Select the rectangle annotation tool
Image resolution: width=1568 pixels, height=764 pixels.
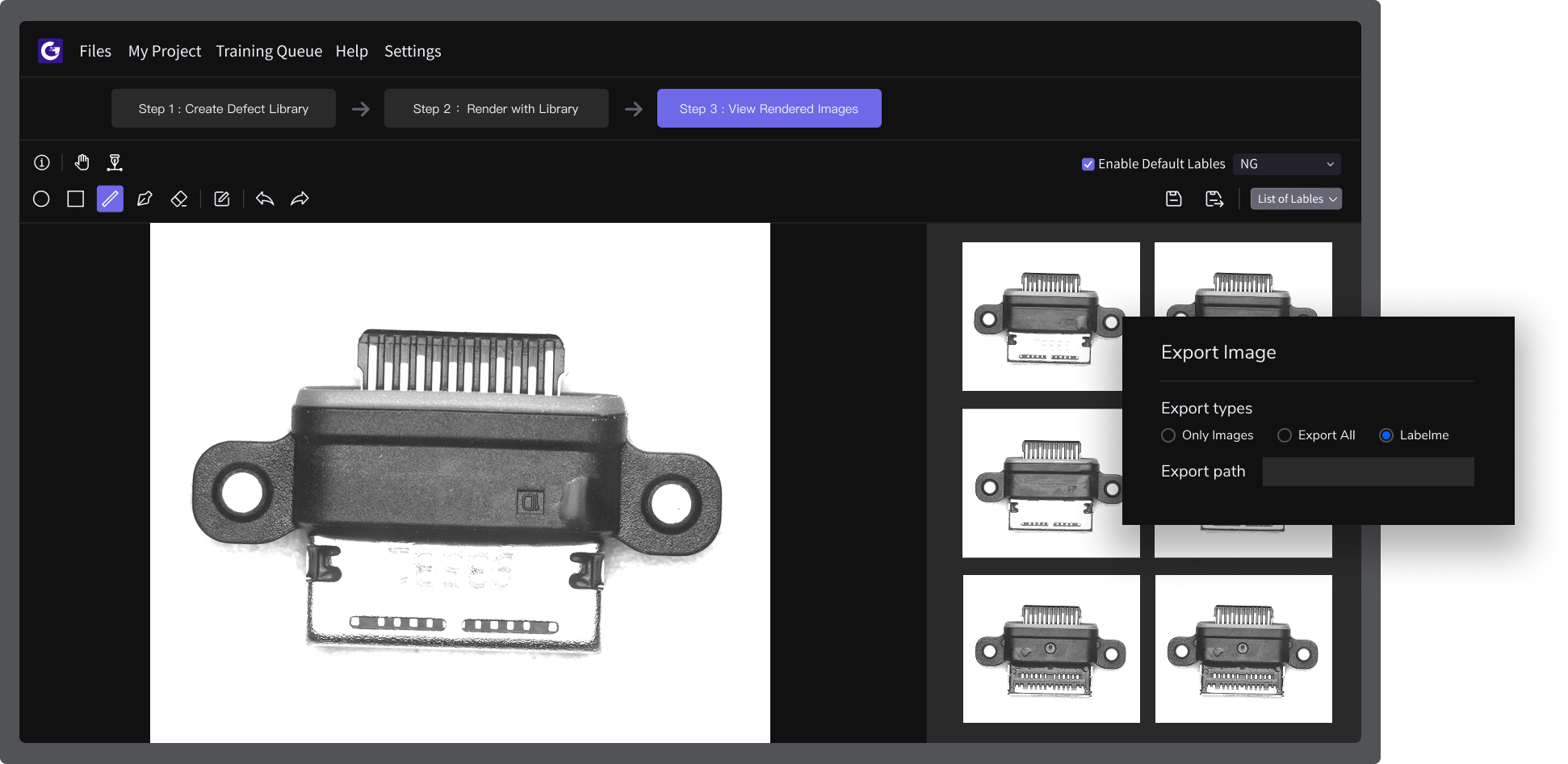click(x=76, y=199)
